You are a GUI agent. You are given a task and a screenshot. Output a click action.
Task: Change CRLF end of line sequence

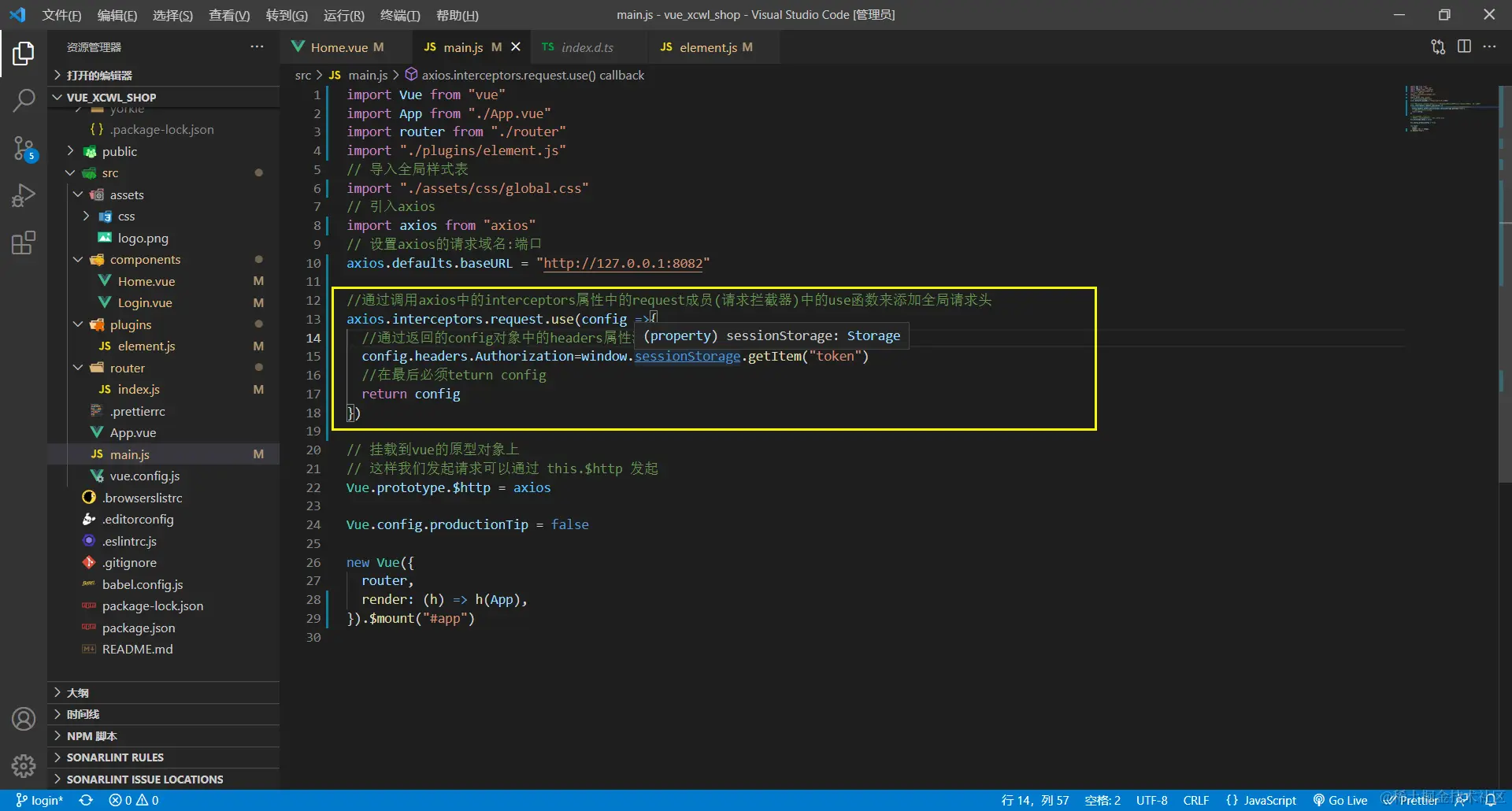1195,800
